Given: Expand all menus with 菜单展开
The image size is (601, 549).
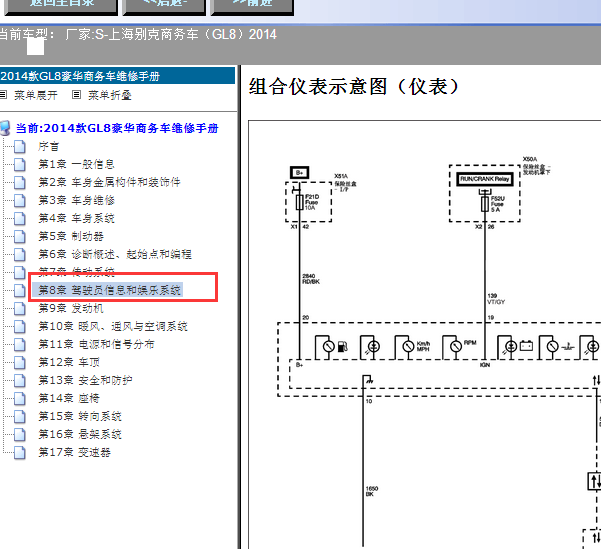Looking at the screenshot, I should [36, 95].
